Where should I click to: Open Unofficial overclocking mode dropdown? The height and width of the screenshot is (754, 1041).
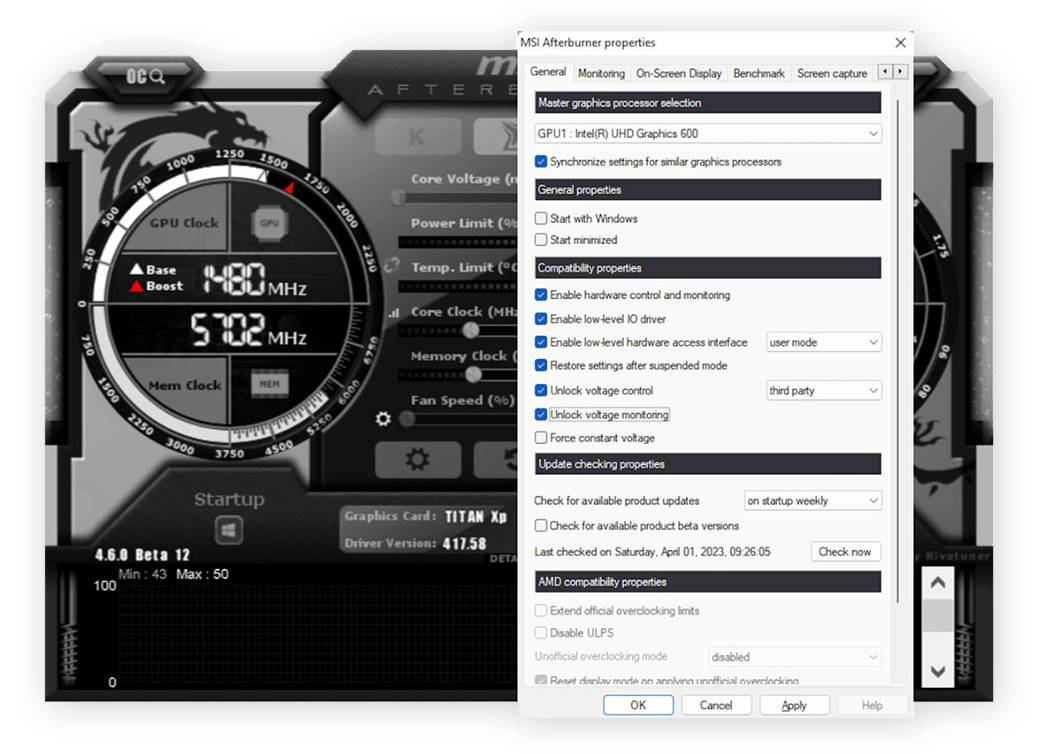(795, 657)
